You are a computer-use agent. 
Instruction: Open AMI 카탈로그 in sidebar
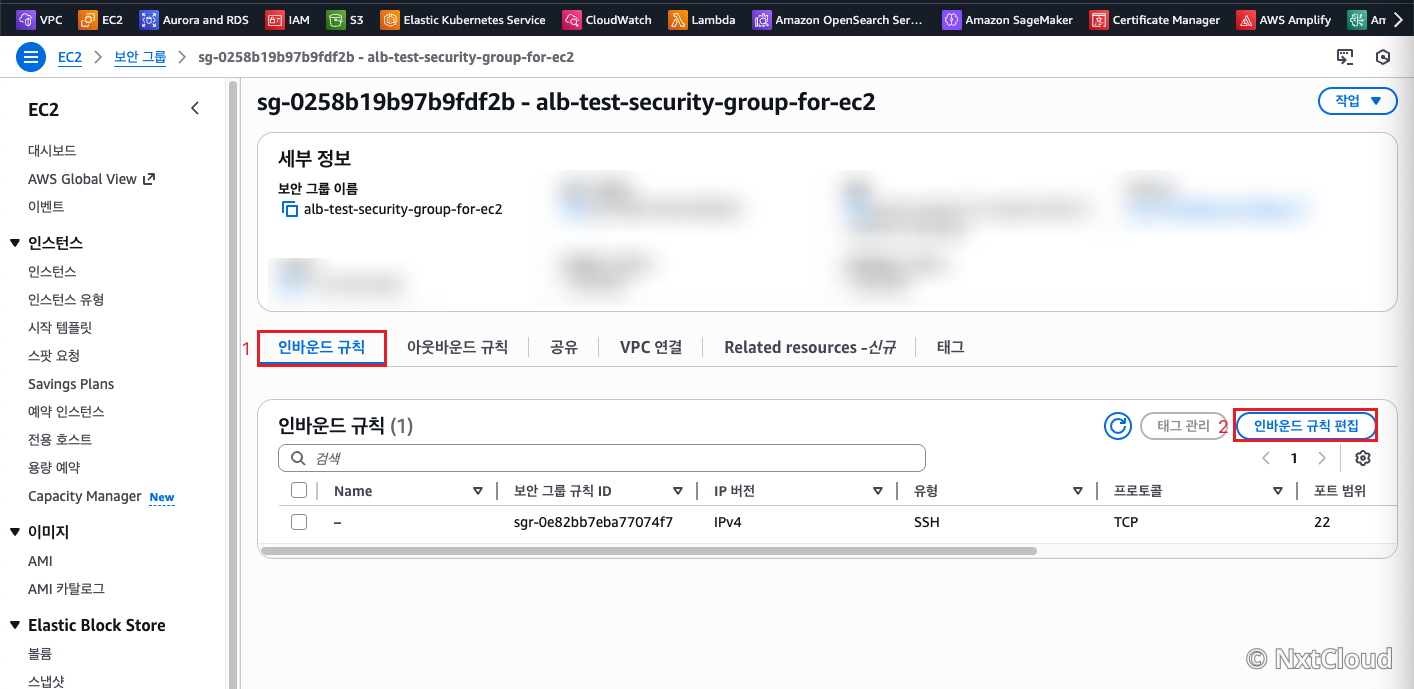[66, 589]
